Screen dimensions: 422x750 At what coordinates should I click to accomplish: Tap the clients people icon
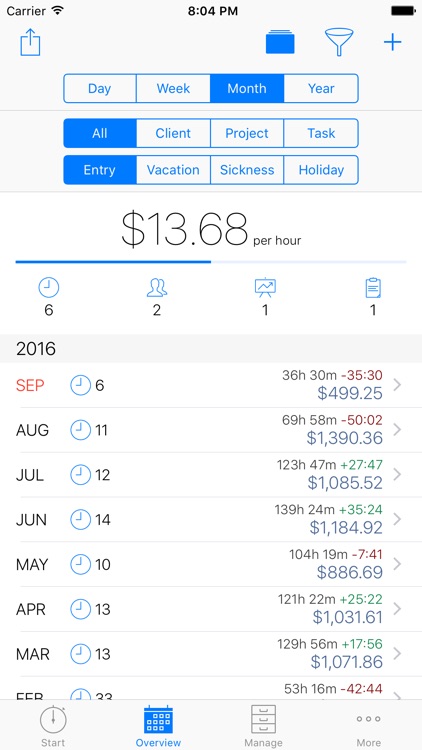coord(157,288)
